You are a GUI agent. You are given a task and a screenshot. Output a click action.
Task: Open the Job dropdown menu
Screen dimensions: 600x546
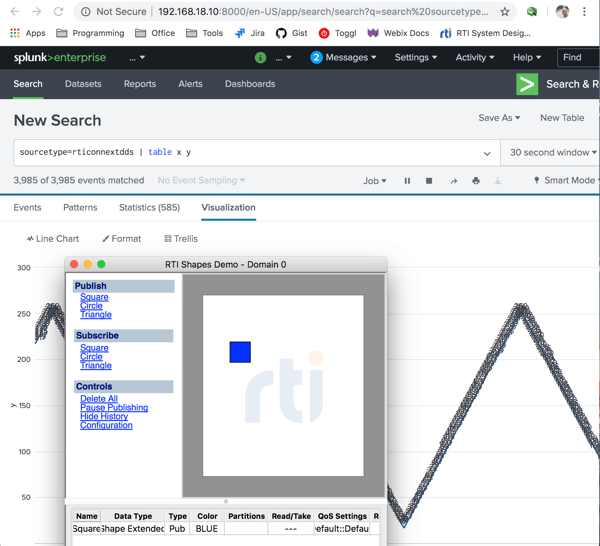click(375, 181)
